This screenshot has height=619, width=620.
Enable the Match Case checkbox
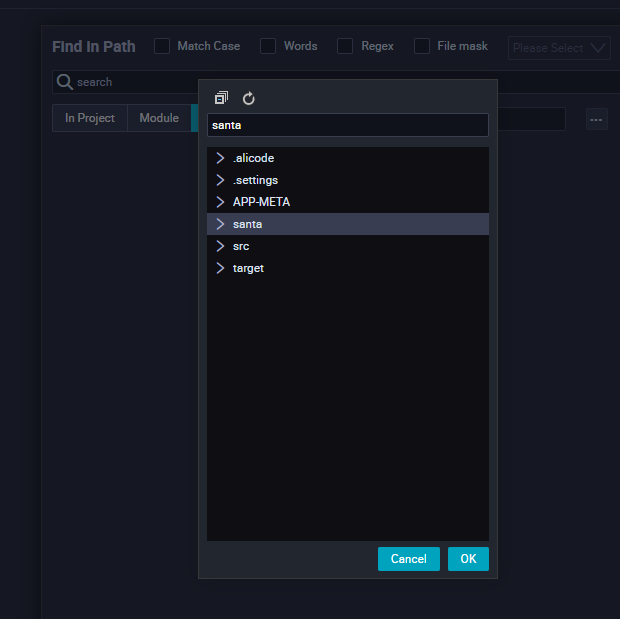point(162,46)
